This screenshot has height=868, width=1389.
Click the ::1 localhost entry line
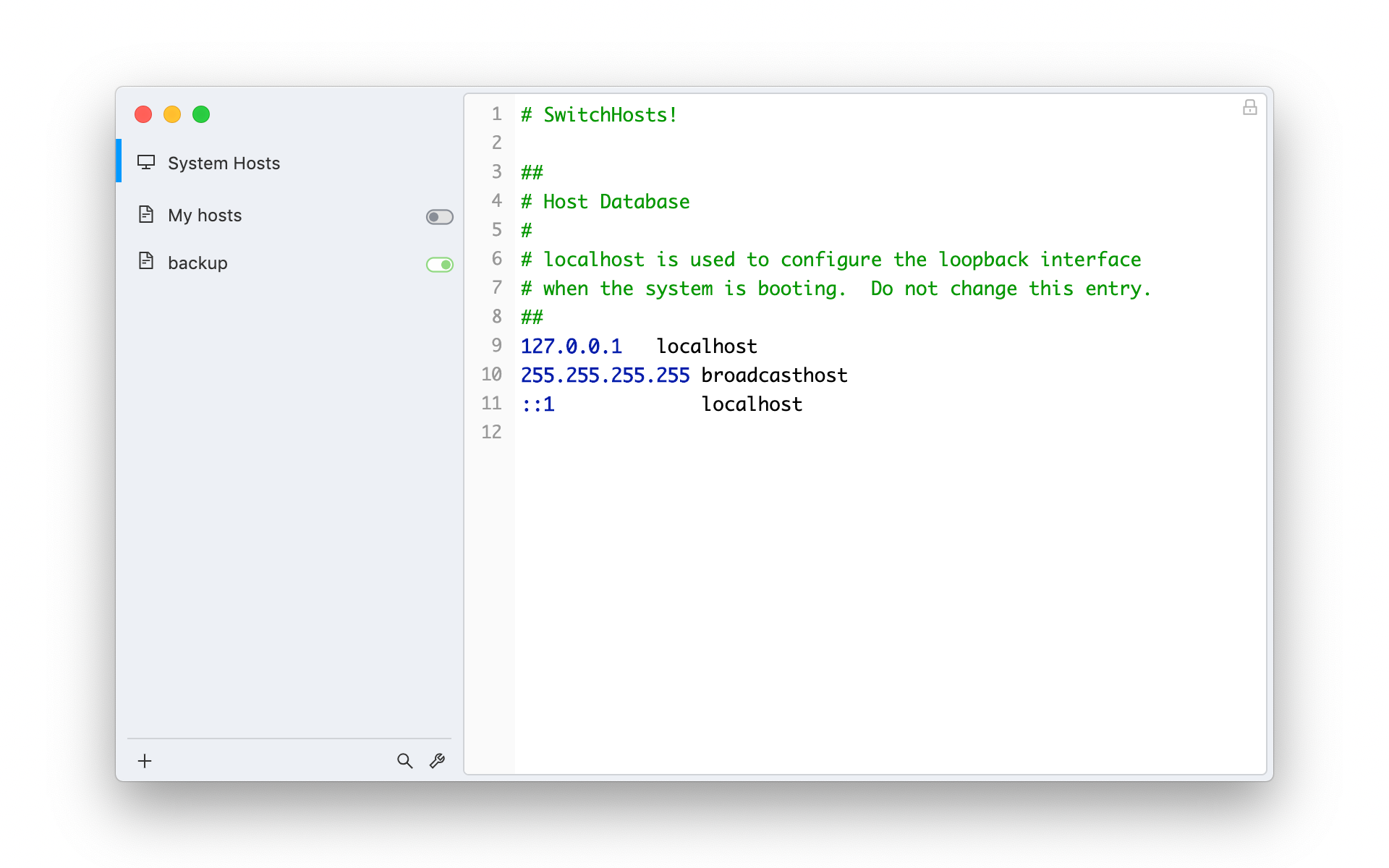tap(660, 404)
